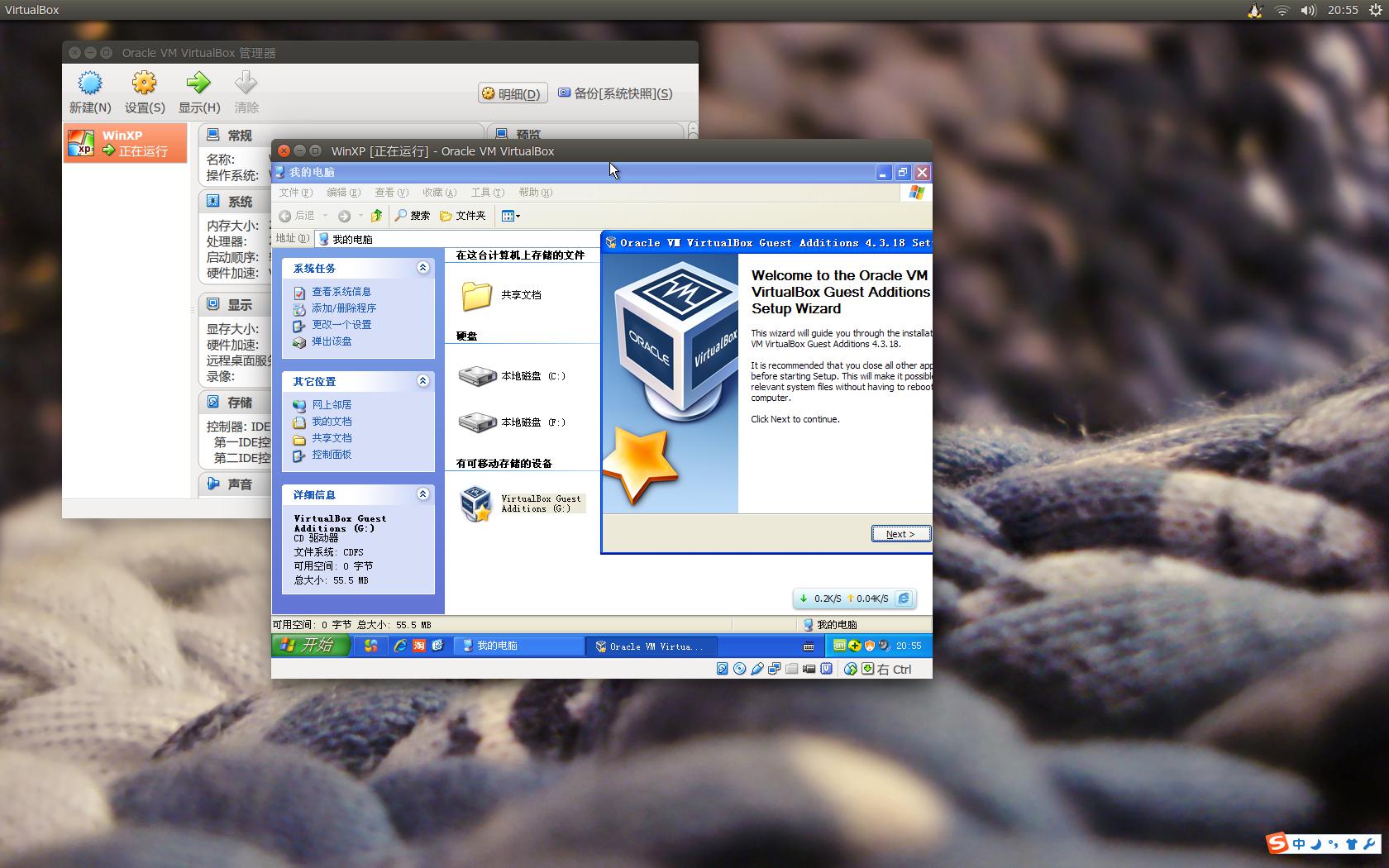1389x868 pixels.
Task: Click the 清除 (Discard) icon
Action: click(x=246, y=83)
